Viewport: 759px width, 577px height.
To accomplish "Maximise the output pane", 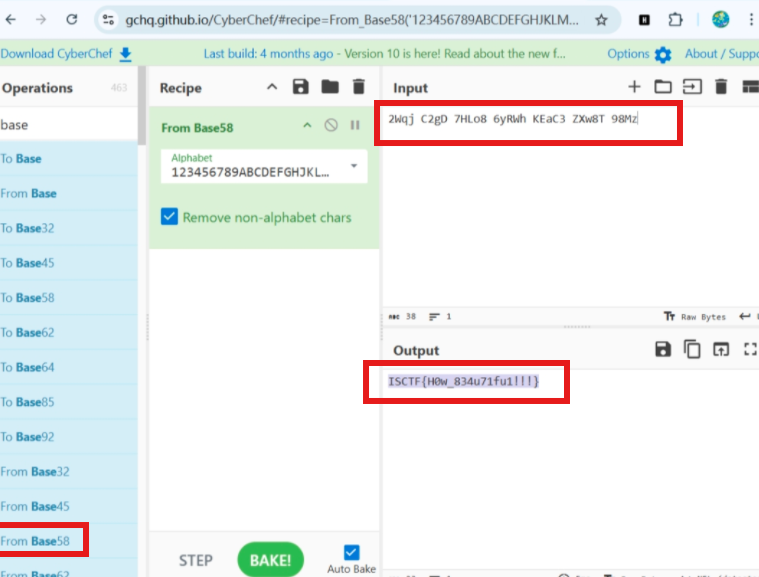I will coord(751,349).
